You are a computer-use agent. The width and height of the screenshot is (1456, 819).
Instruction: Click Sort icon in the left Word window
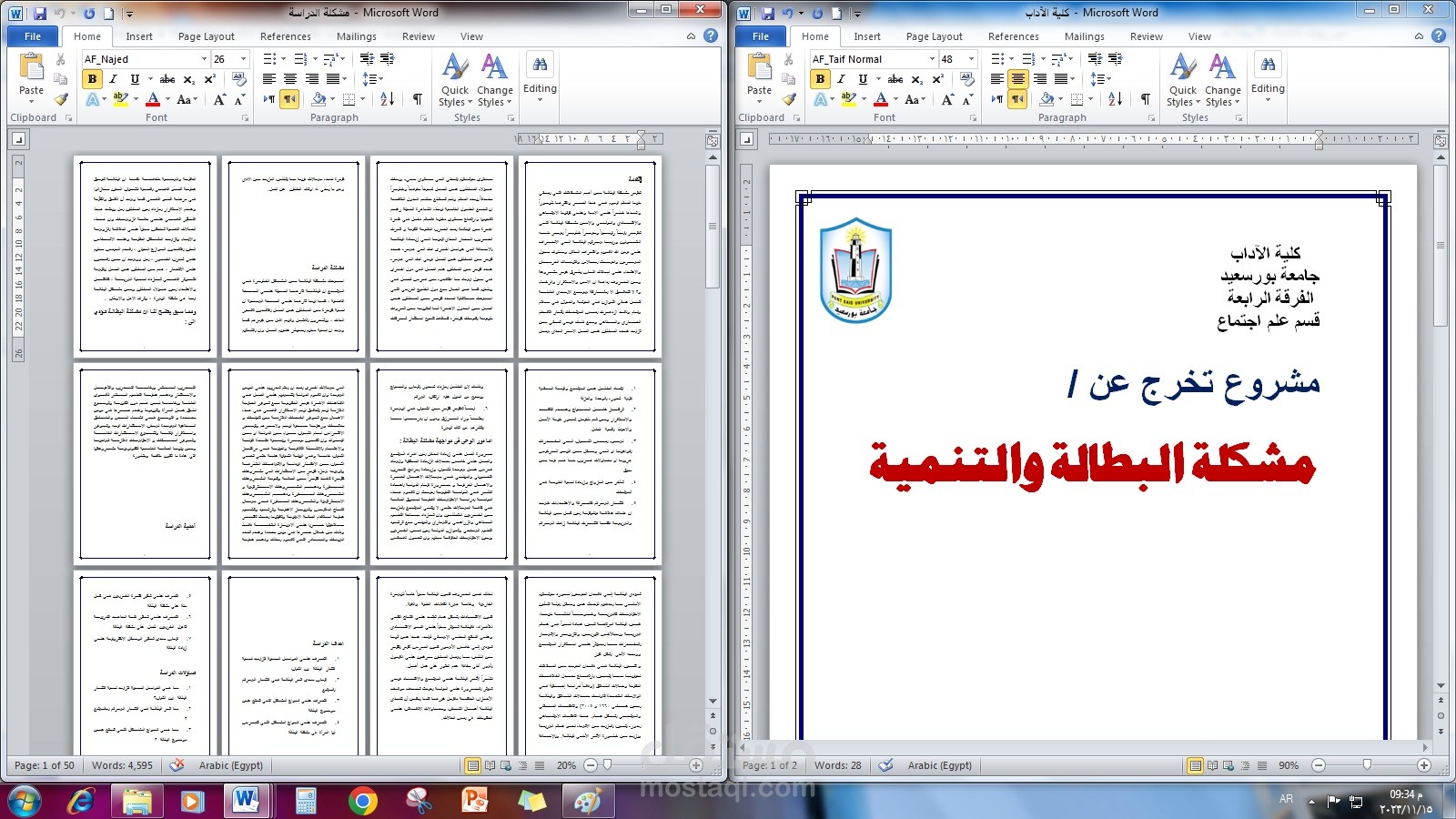click(x=388, y=99)
